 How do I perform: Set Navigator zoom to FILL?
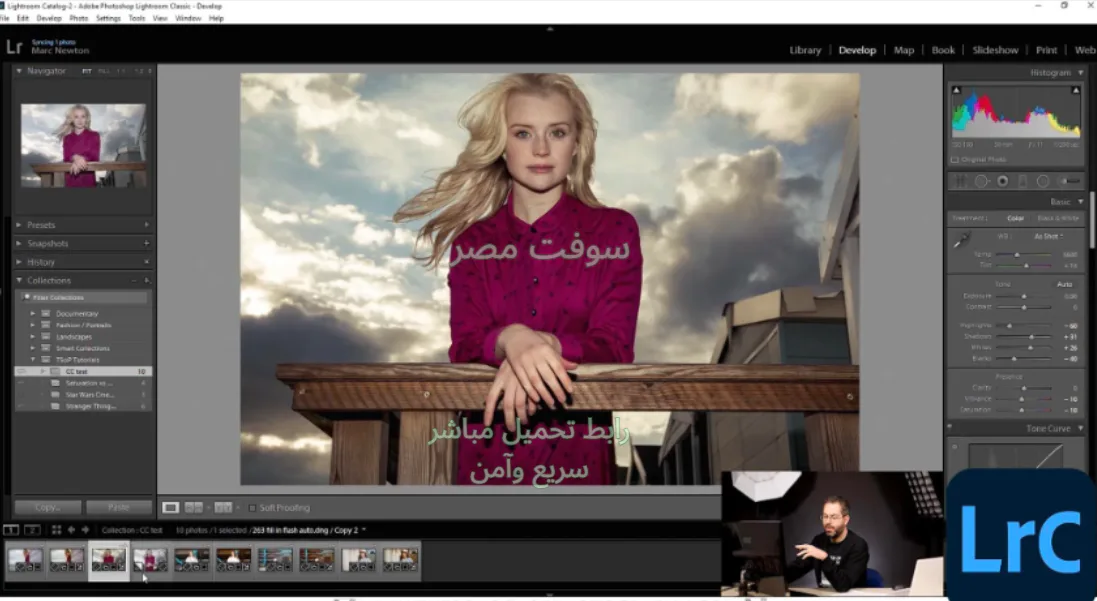104,71
